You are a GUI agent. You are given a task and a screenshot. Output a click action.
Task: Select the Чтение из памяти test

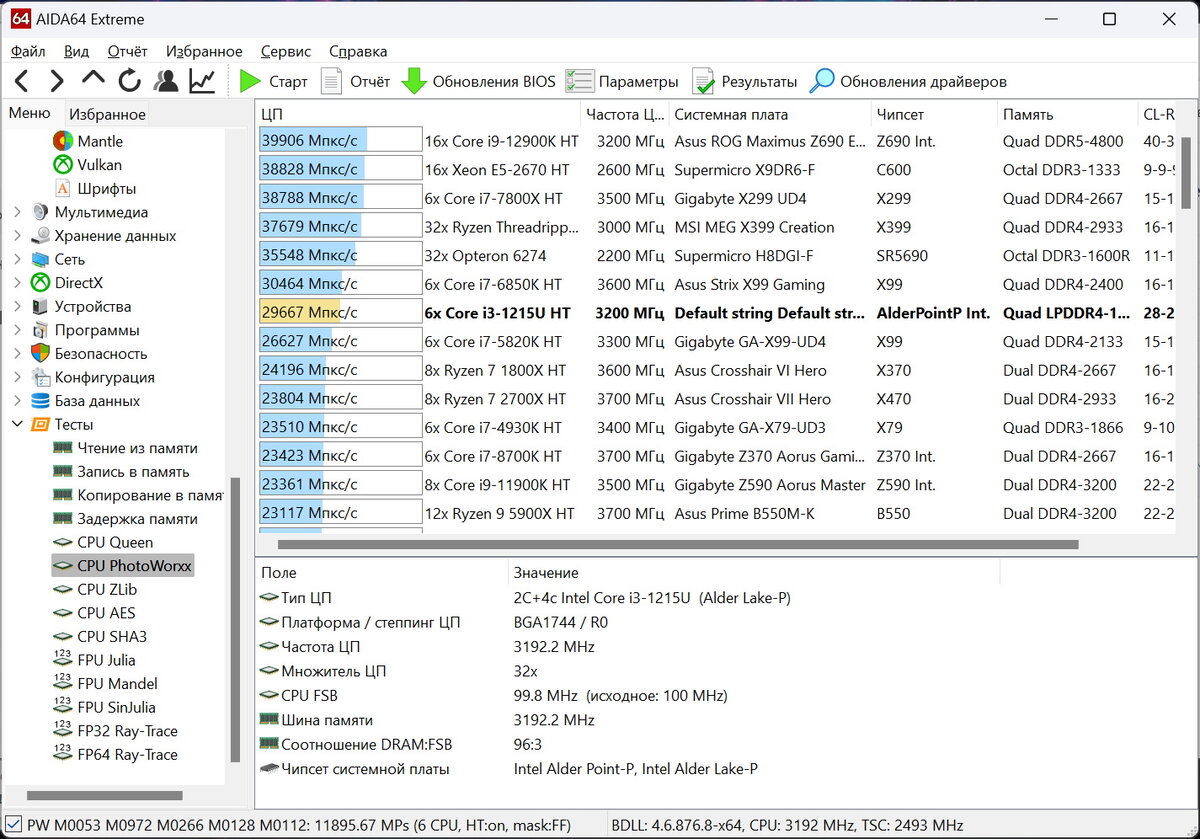125,448
